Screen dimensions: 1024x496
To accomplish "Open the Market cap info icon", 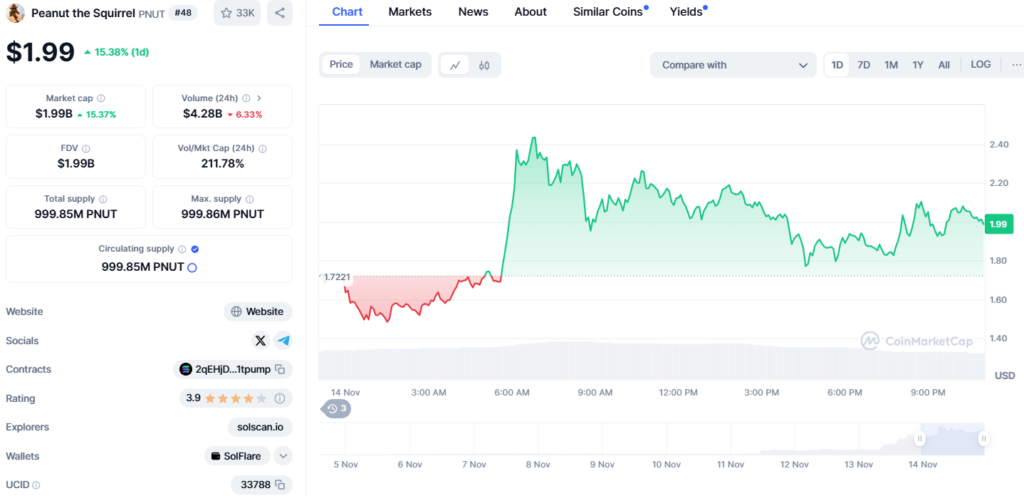I will click(101, 99).
